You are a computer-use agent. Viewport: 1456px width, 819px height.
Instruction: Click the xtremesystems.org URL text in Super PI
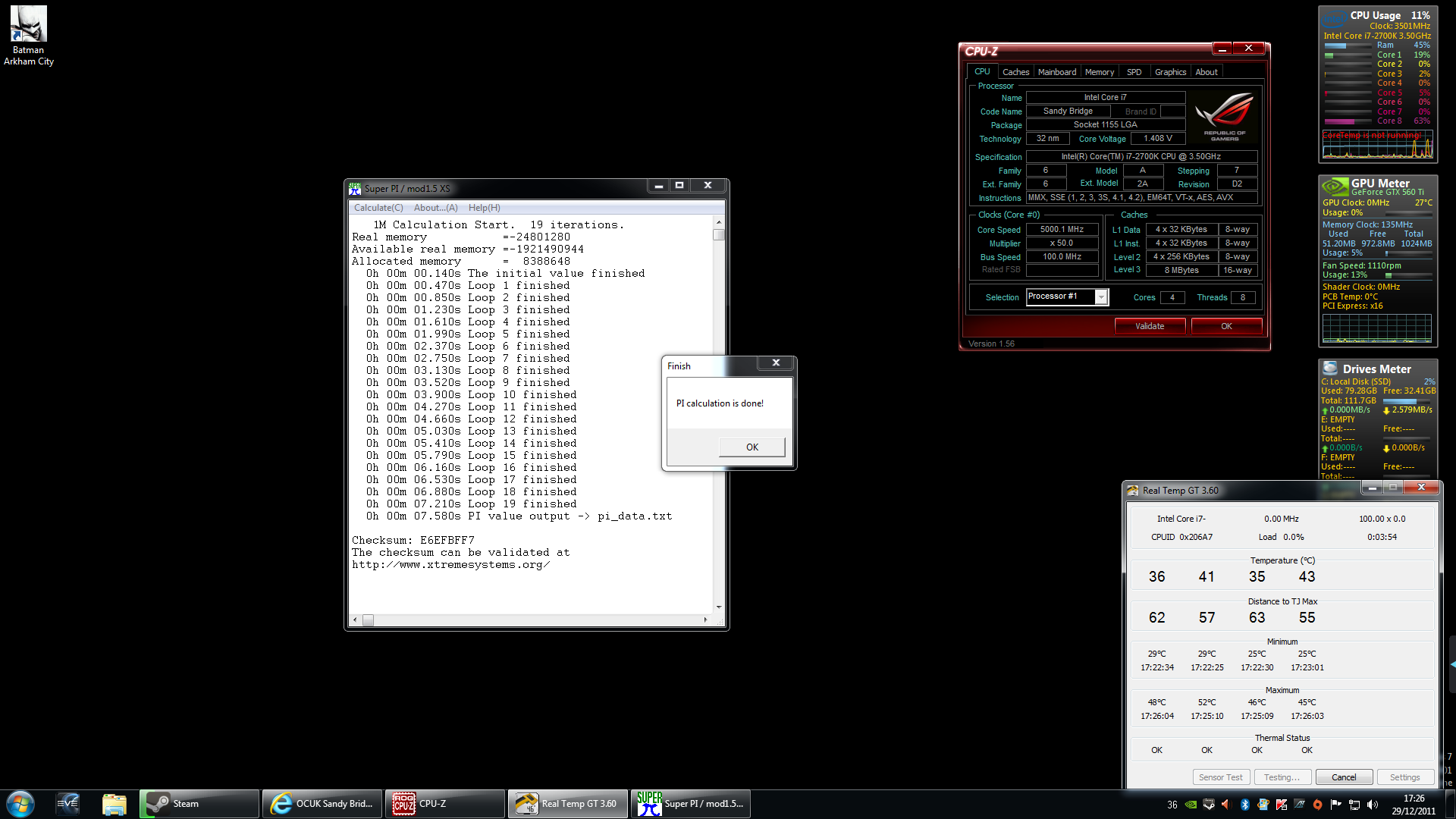450,565
